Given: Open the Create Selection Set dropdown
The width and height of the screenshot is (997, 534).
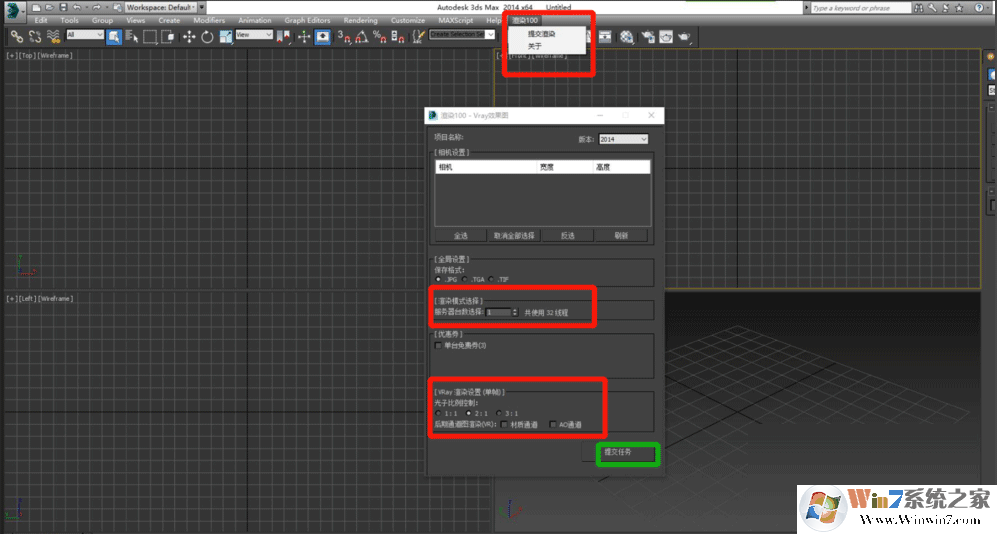Looking at the screenshot, I should (462, 34).
